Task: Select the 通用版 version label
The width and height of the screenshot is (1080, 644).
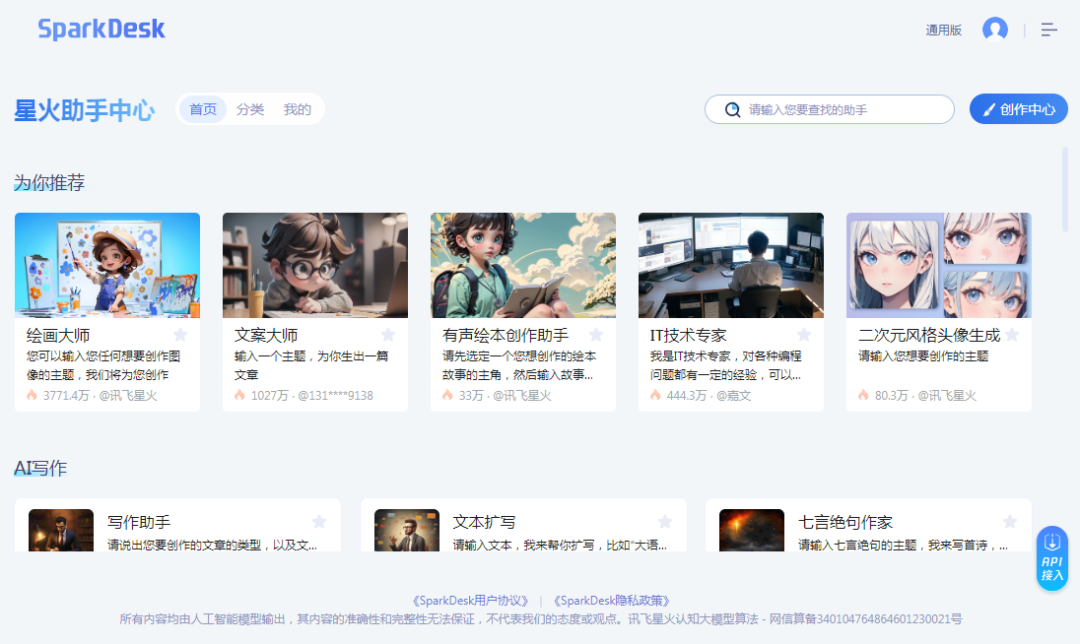Action: pos(944,30)
